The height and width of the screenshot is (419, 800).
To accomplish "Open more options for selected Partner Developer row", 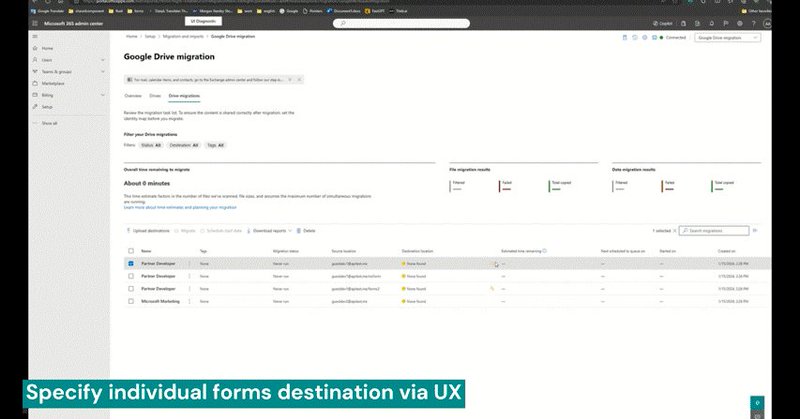I will [189, 264].
